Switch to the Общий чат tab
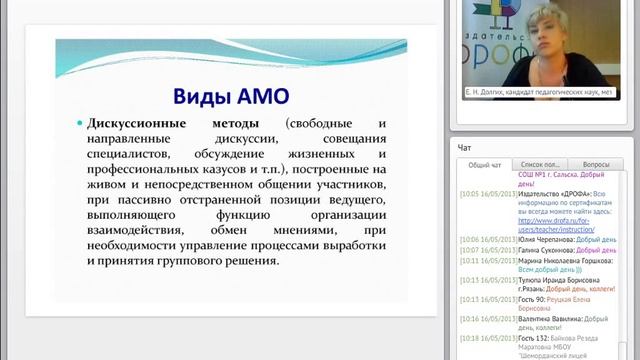The height and width of the screenshot is (360, 640). coord(484,165)
